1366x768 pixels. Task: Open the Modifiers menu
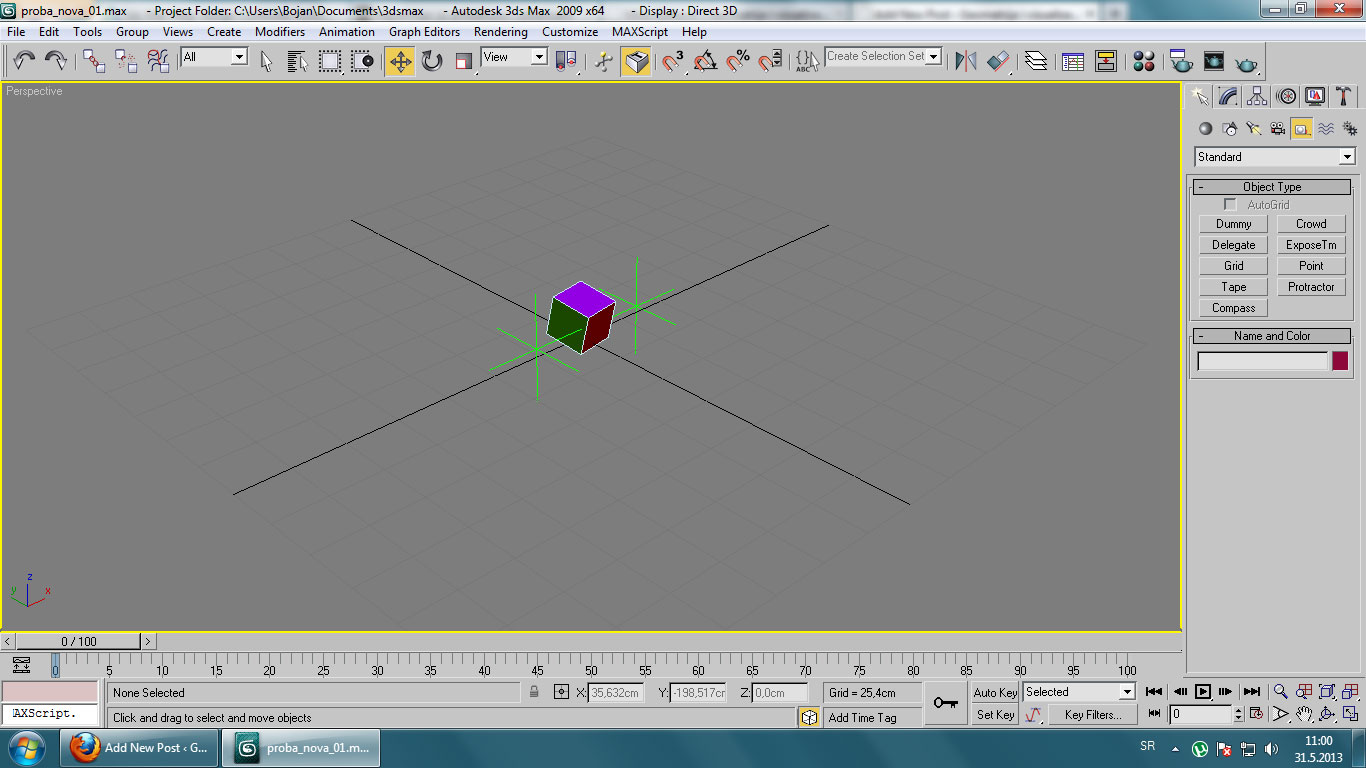pos(280,32)
